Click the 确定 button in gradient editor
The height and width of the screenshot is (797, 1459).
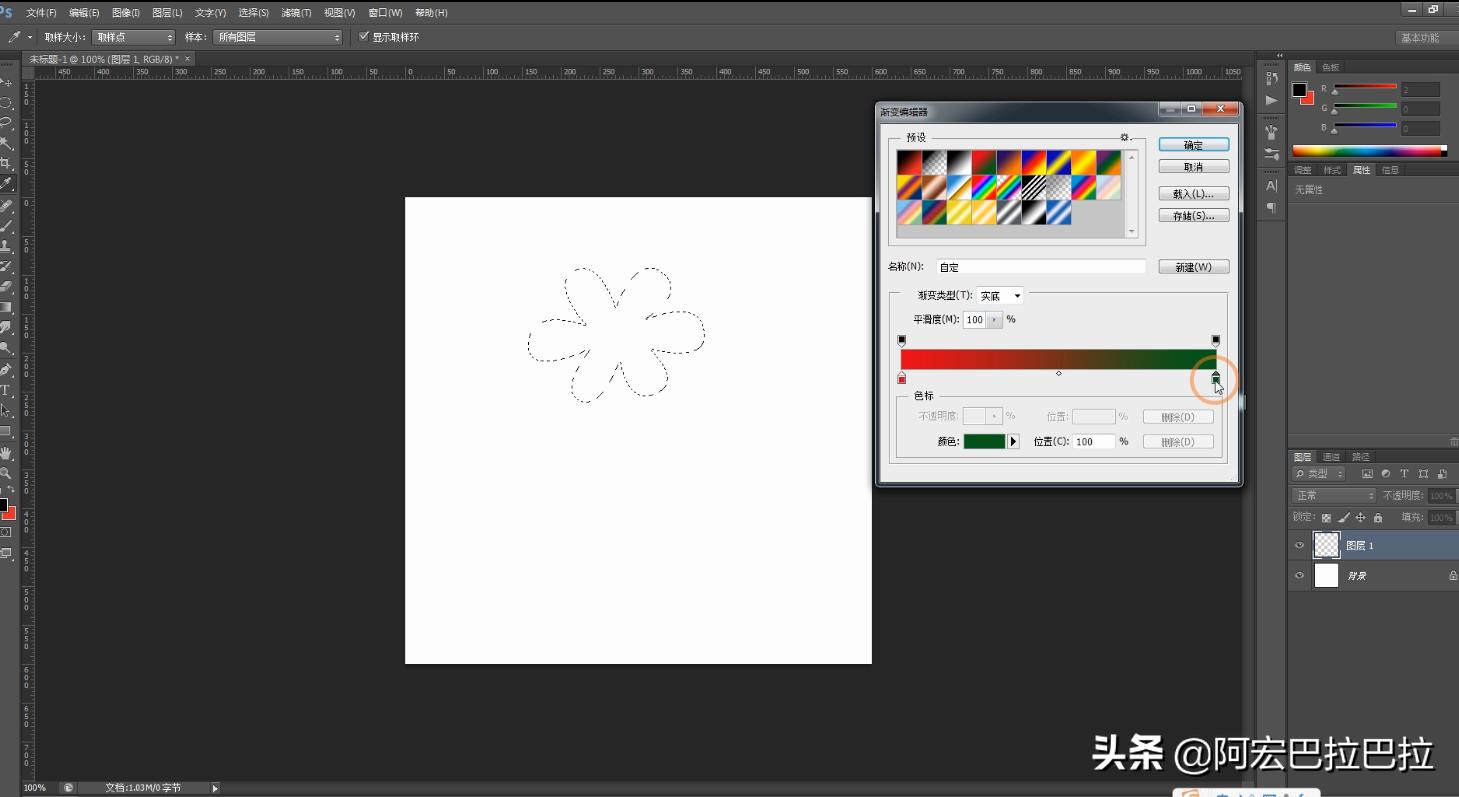tap(1193, 145)
